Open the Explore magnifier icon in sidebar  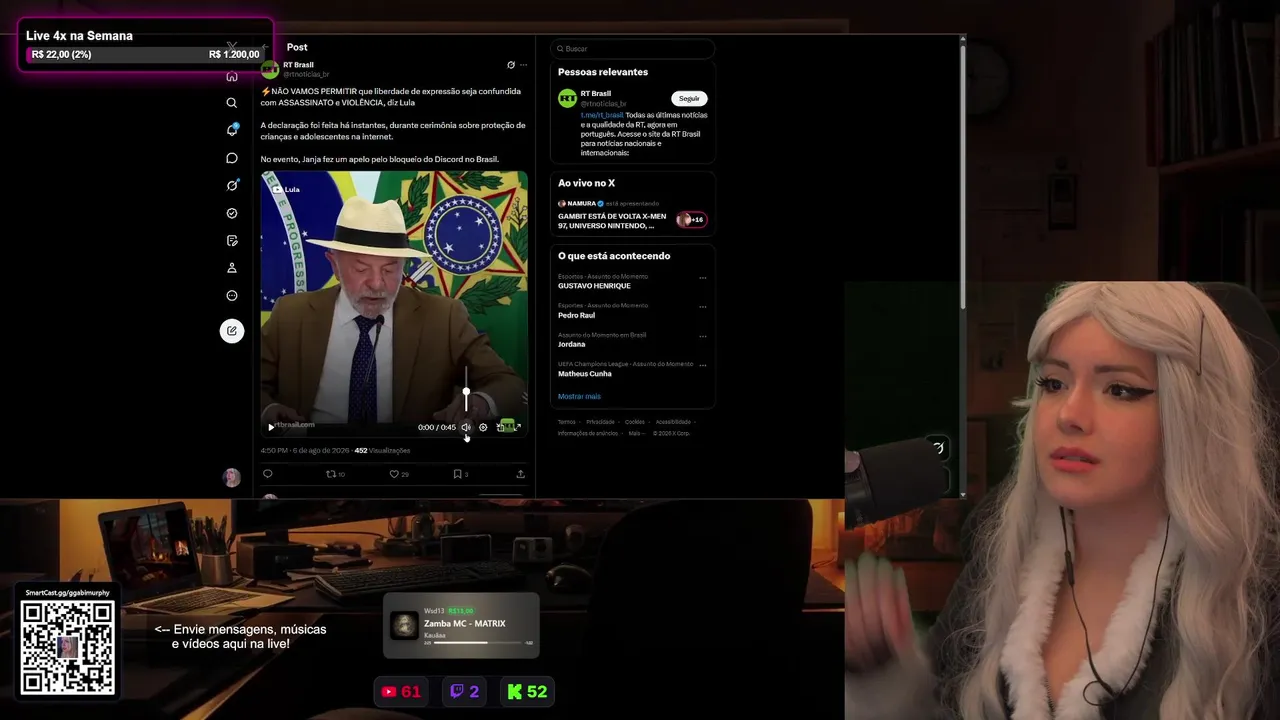click(232, 103)
